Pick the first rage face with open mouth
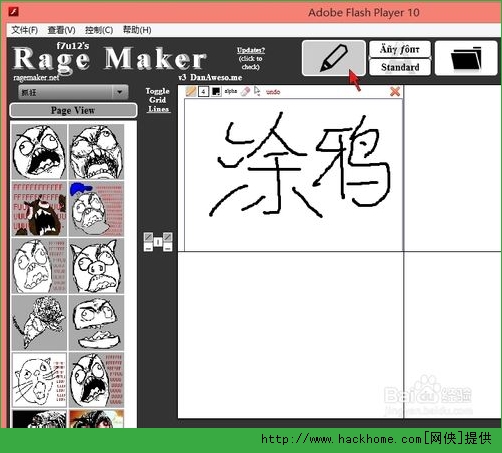 39,152
